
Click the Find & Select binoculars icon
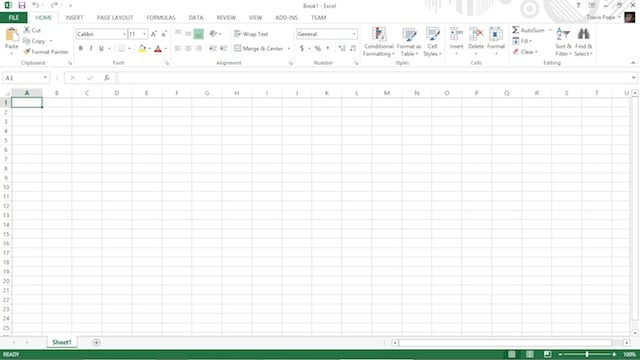pyautogui.click(x=584, y=34)
